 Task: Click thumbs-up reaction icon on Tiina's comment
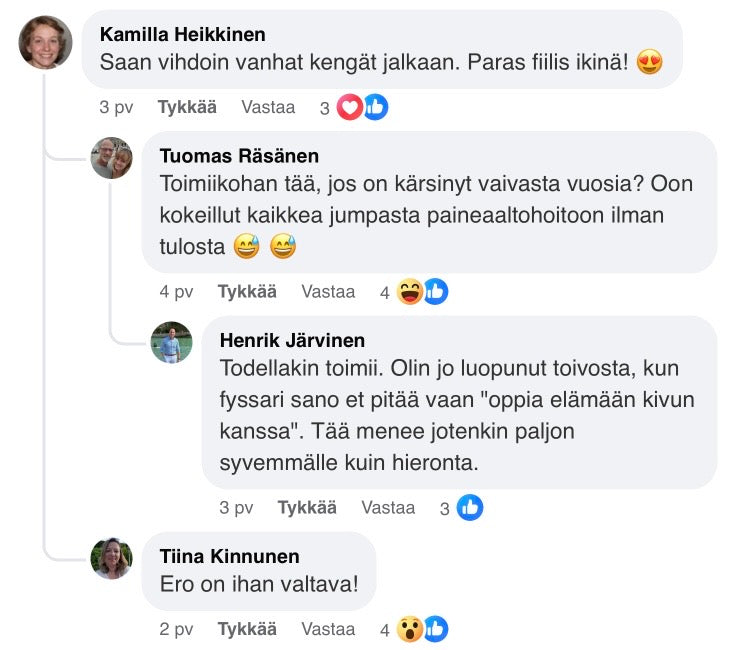[435, 630]
